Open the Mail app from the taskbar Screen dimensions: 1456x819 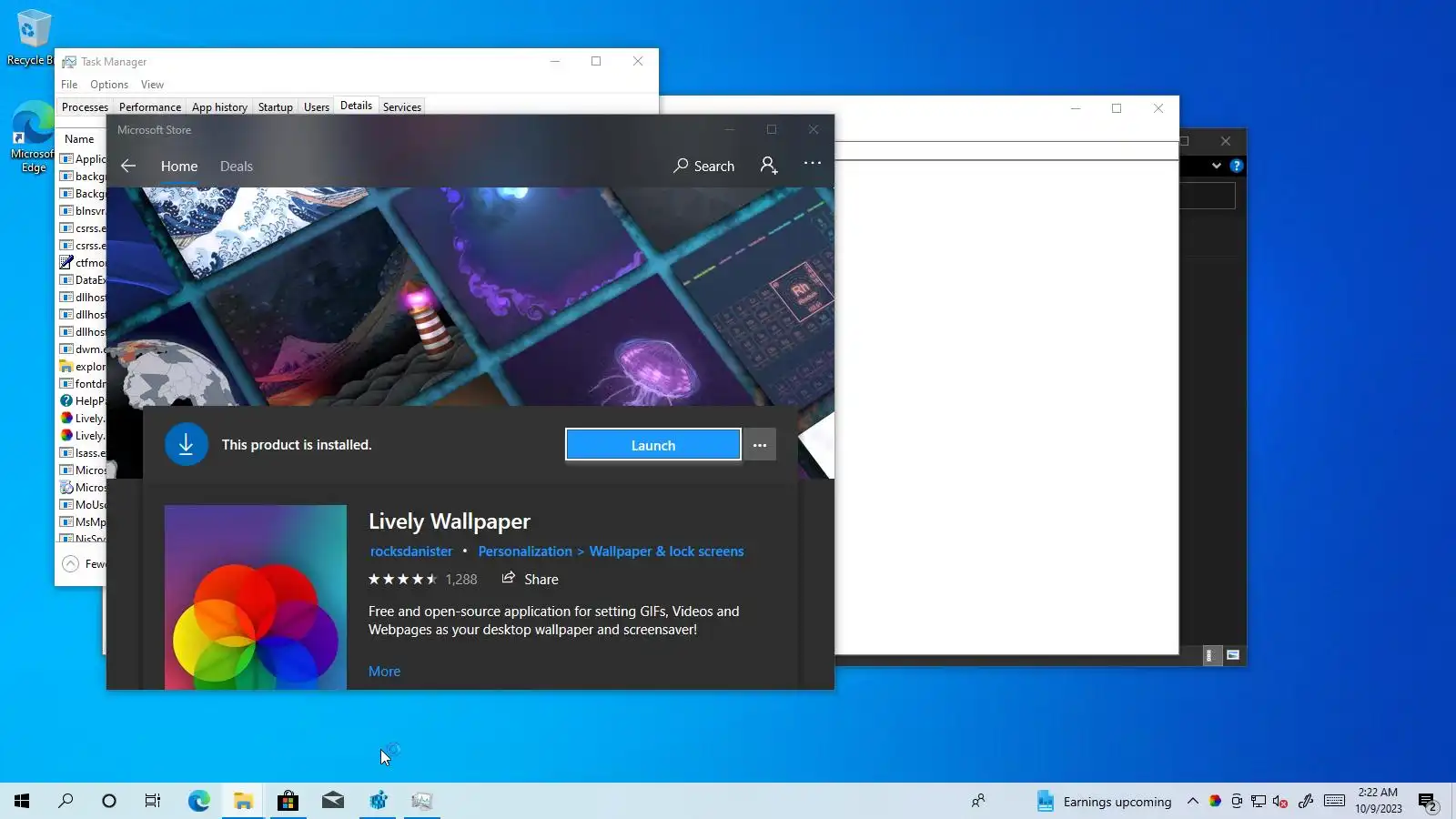pos(333,801)
